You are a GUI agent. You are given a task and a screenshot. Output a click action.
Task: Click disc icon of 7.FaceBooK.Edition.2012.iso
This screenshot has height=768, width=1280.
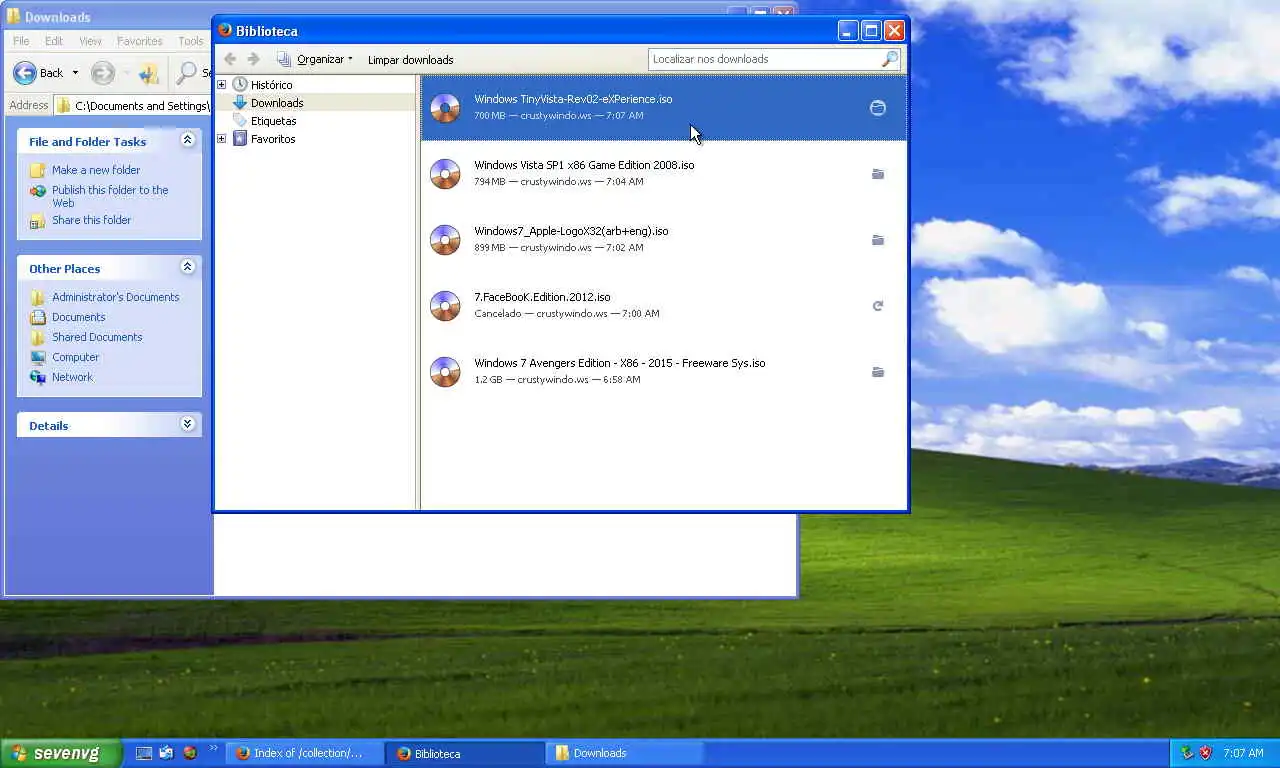(445, 306)
